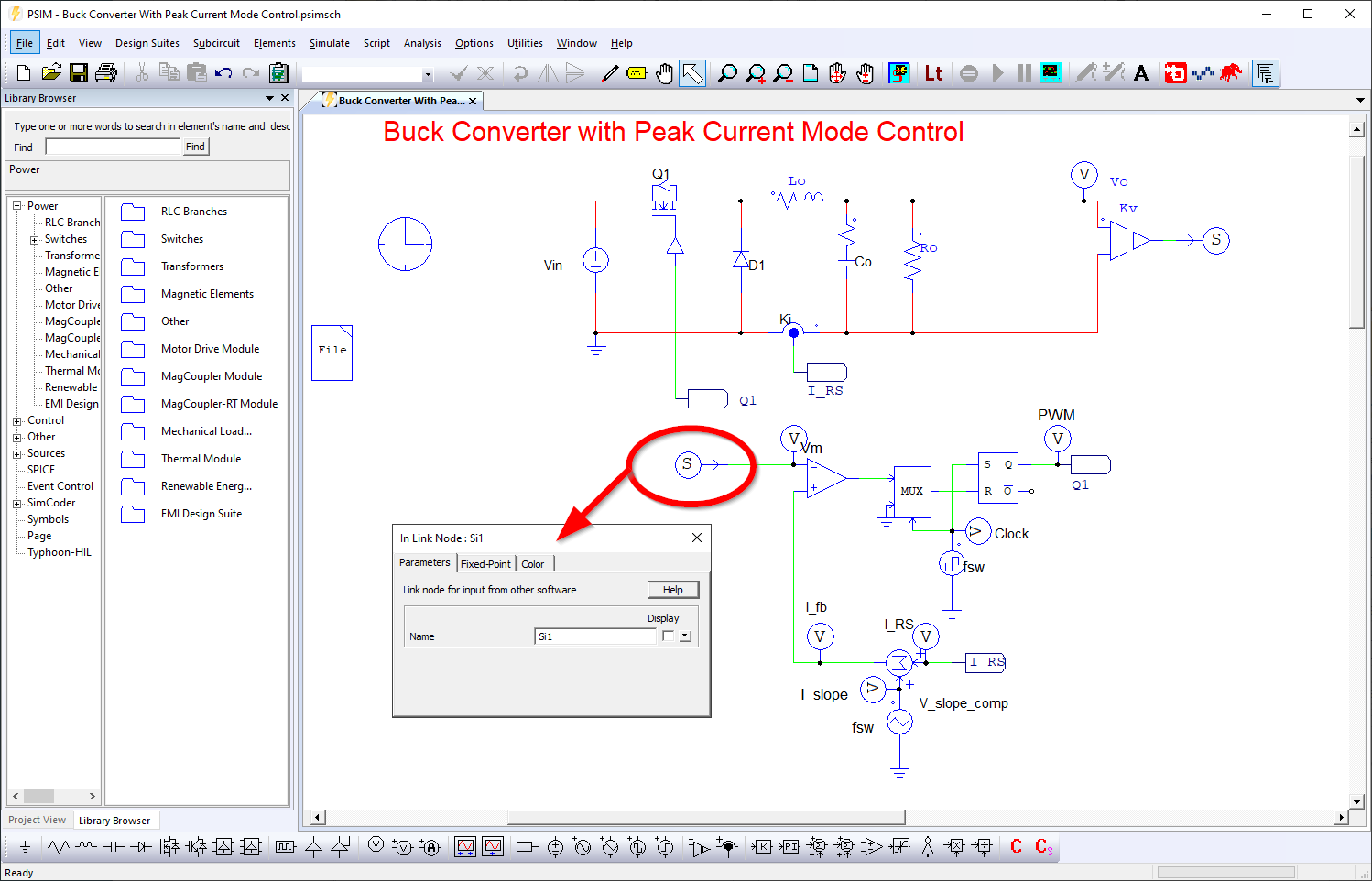The height and width of the screenshot is (881, 1372).
Task: Expand the Switches tree node
Action: click(34, 240)
